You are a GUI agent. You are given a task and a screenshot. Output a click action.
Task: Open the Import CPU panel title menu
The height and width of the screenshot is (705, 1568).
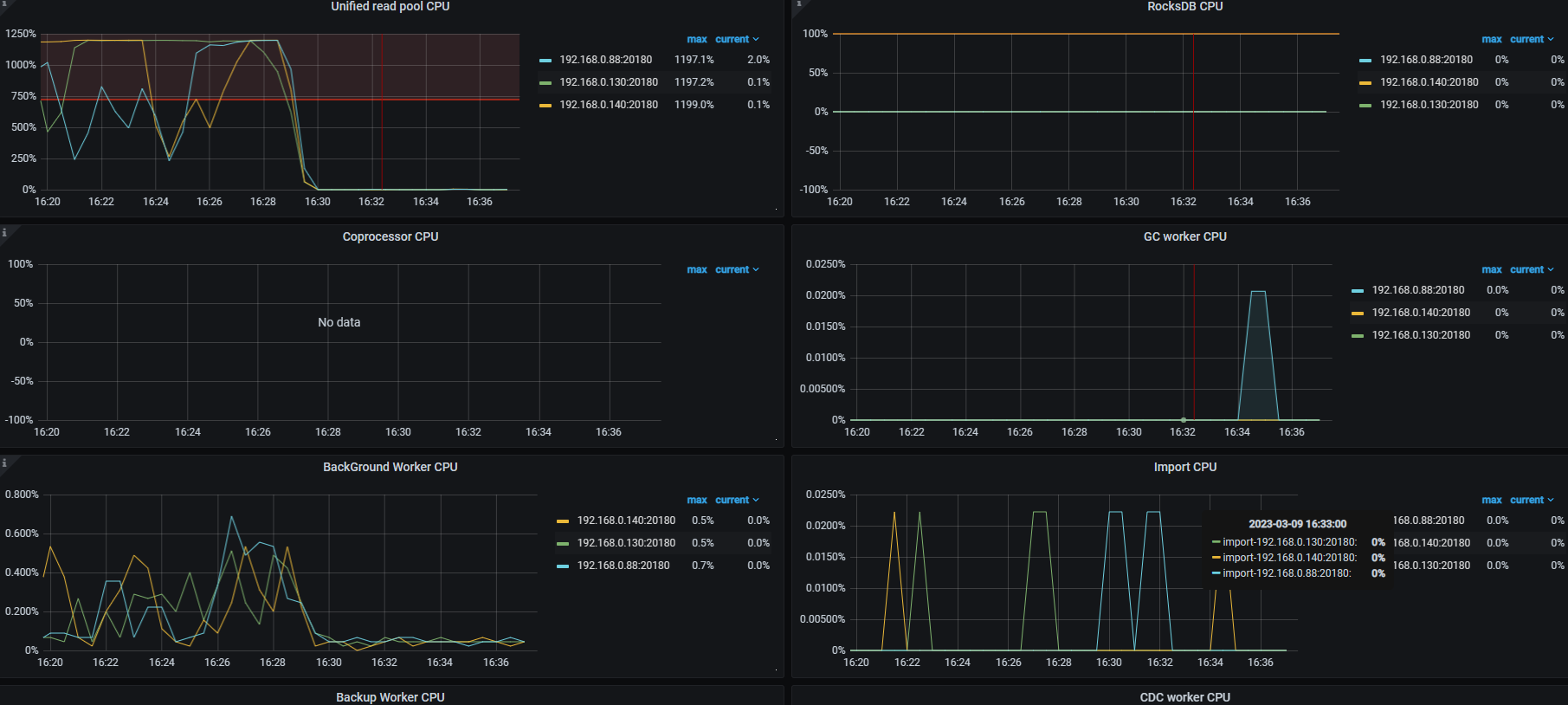(x=1184, y=467)
